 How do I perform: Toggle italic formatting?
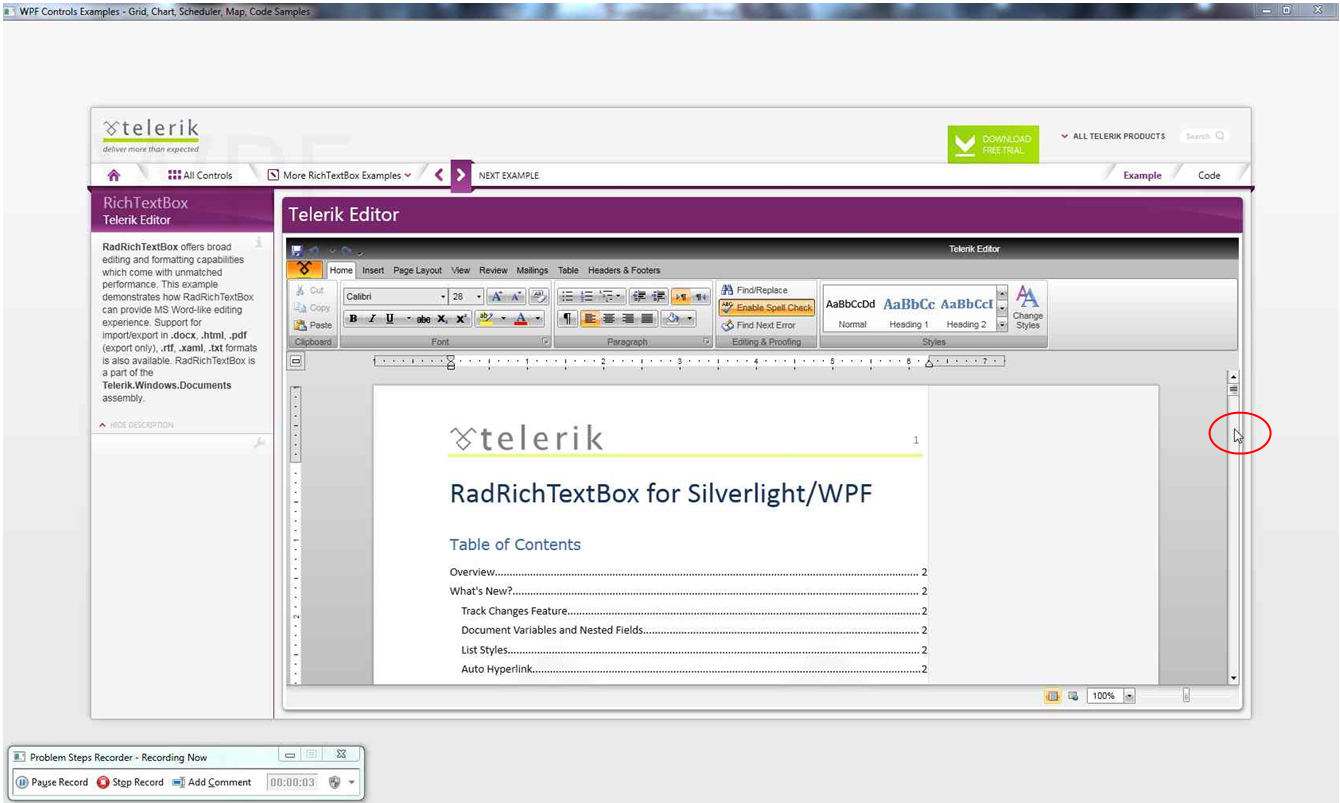[371, 319]
